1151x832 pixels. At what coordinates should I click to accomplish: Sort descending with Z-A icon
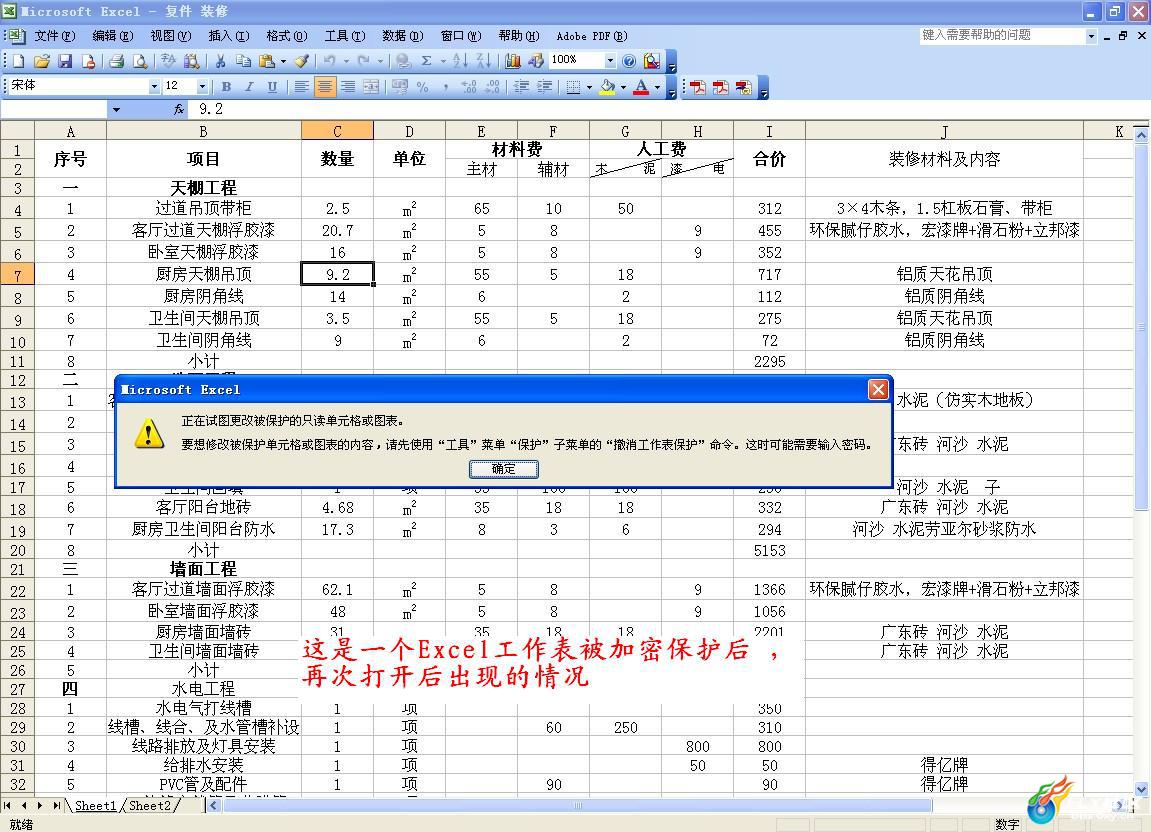pos(484,61)
